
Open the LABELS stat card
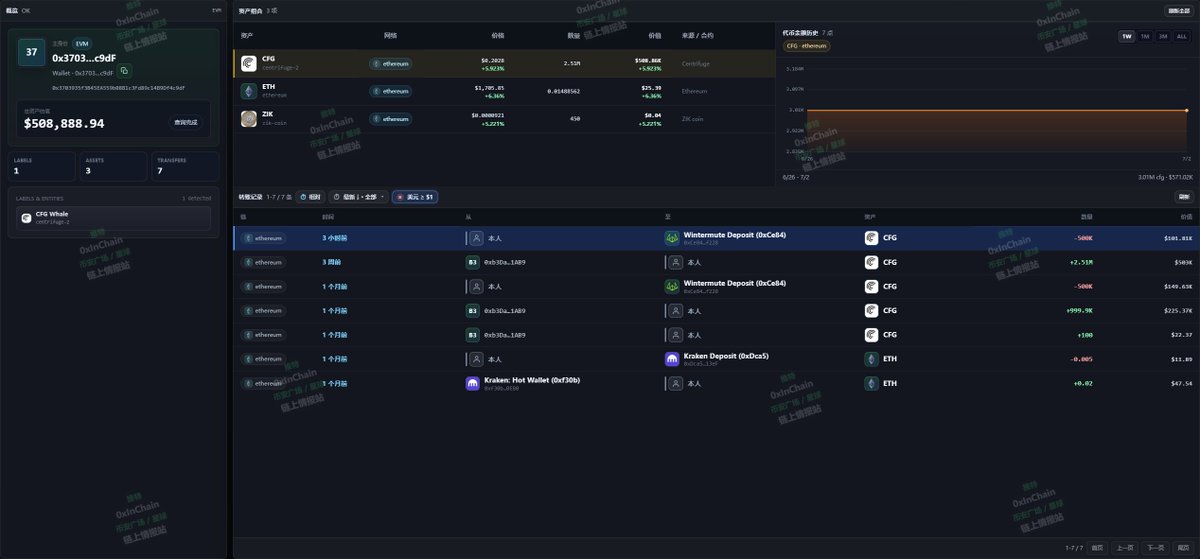point(41,167)
